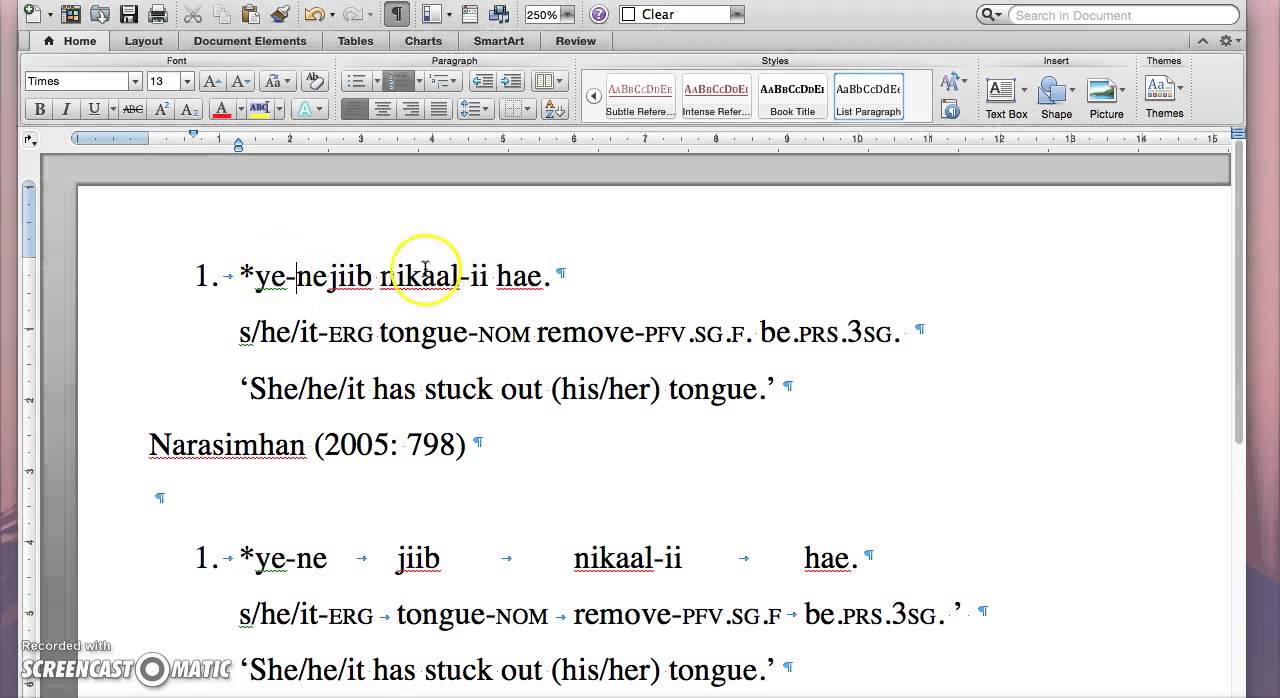
Task: Open the Charts tab
Action: (423, 41)
